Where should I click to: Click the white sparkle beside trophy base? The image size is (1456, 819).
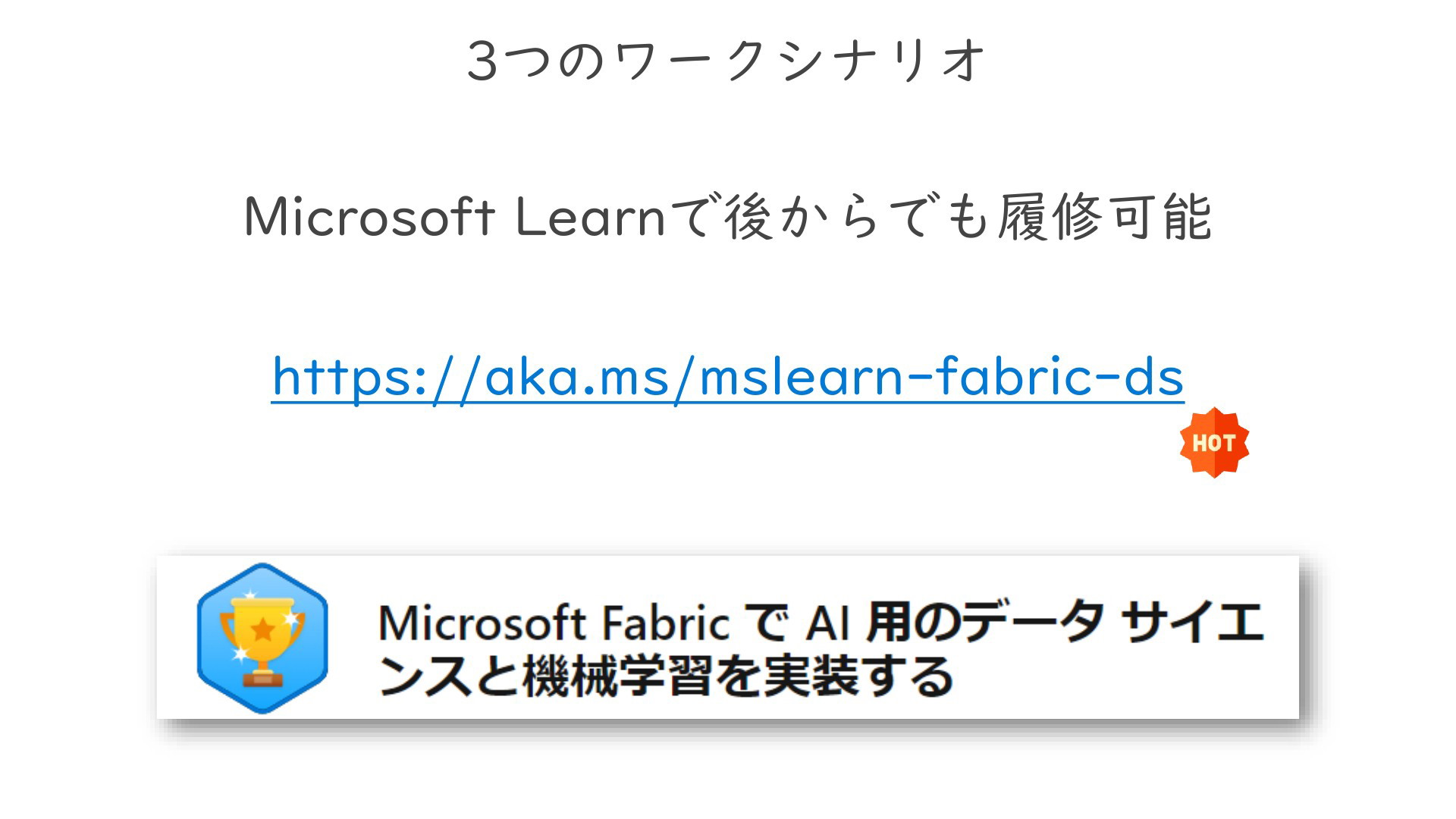click(x=240, y=653)
